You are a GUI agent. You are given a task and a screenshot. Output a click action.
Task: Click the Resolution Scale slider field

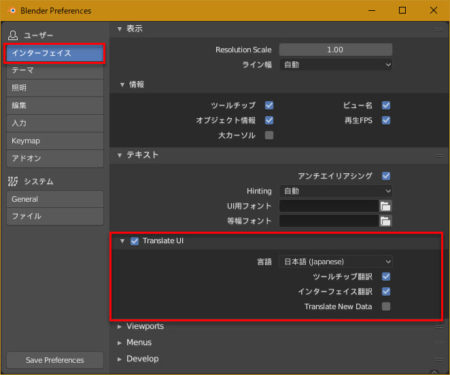[x=336, y=50]
